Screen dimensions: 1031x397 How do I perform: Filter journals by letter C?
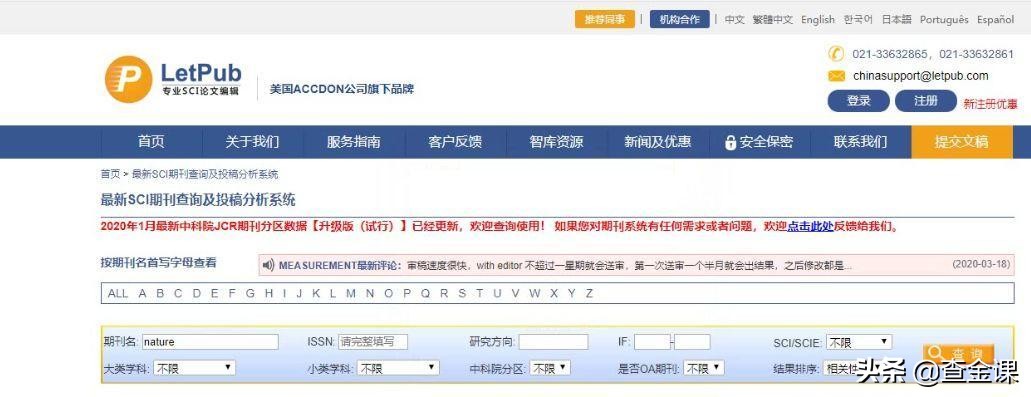pyautogui.click(x=178, y=293)
